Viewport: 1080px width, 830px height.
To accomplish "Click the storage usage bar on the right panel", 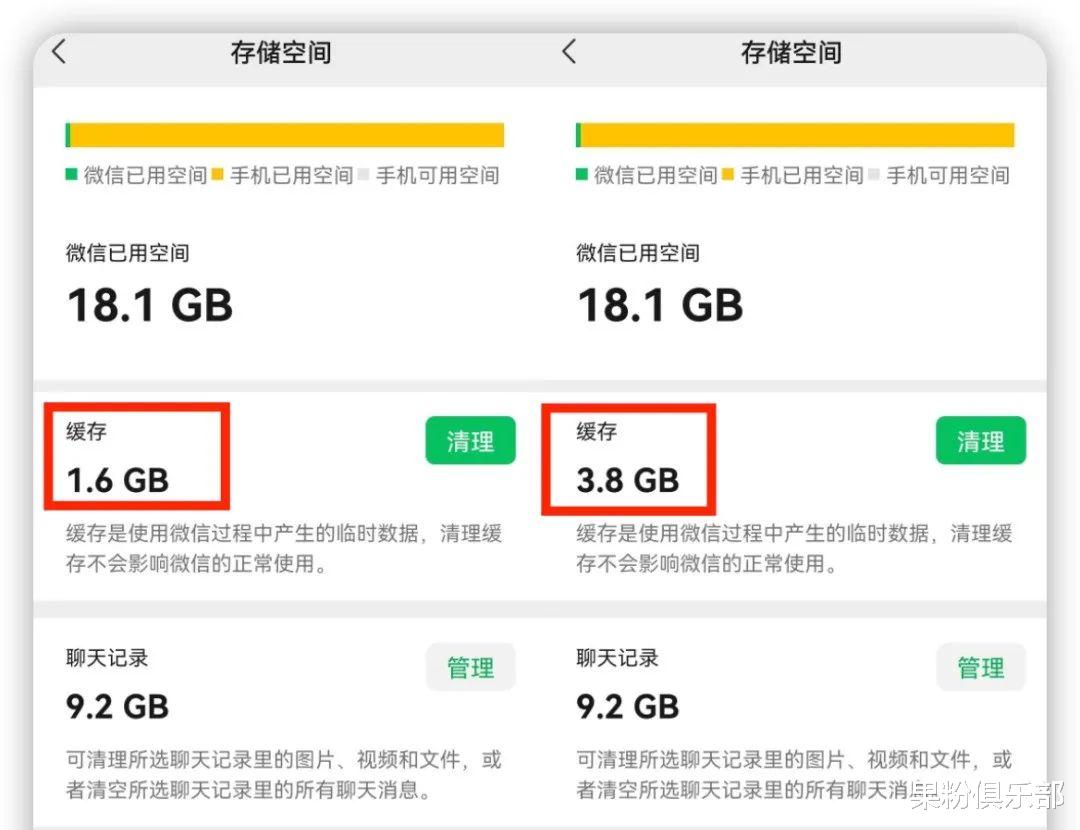I will pyautogui.click(x=795, y=134).
